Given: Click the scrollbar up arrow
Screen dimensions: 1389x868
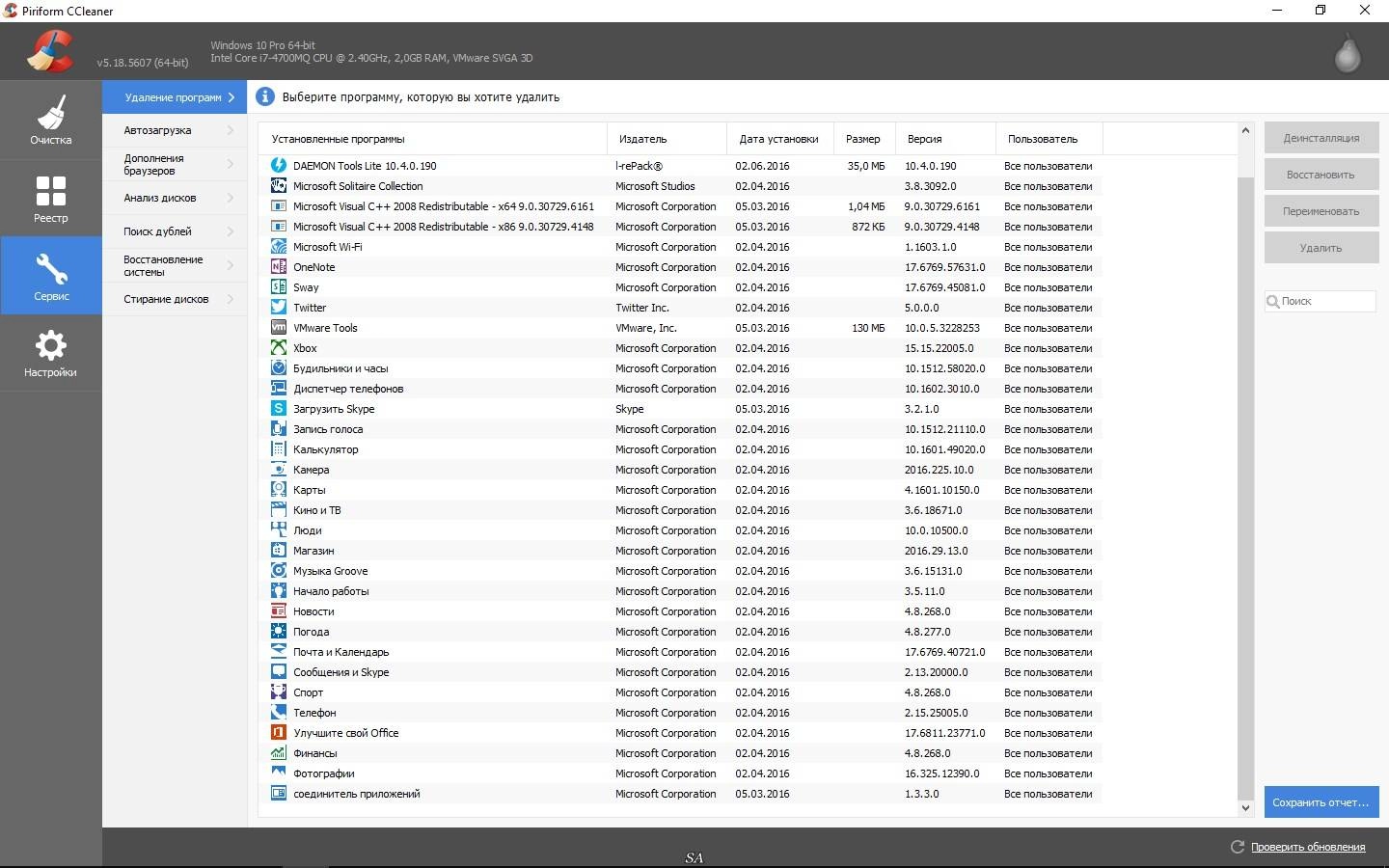Looking at the screenshot, I should (1245, 131).
